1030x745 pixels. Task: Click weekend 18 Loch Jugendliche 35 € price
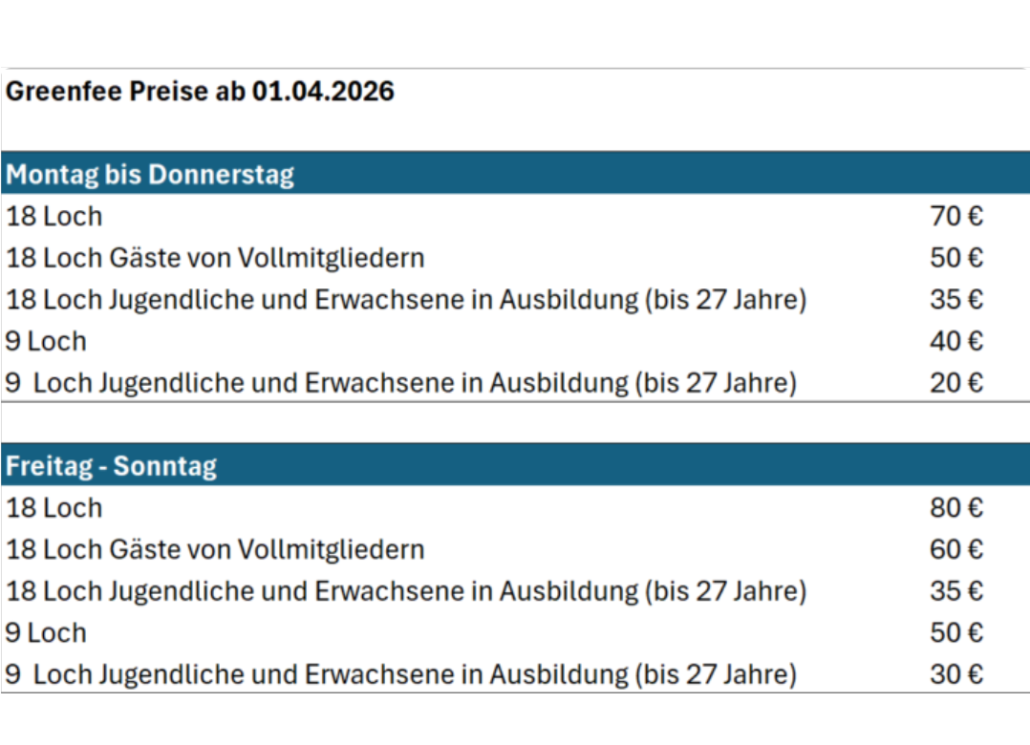click(956, 591)
